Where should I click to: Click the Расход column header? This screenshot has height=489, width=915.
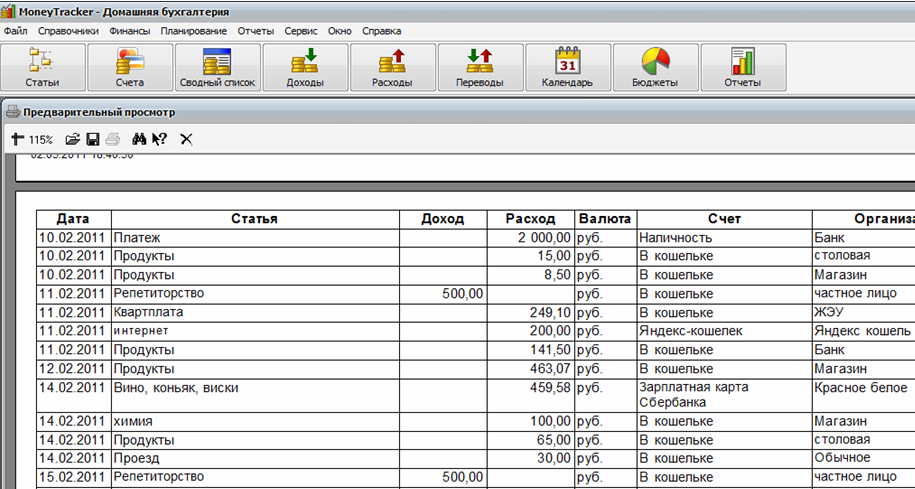[530, 219]
